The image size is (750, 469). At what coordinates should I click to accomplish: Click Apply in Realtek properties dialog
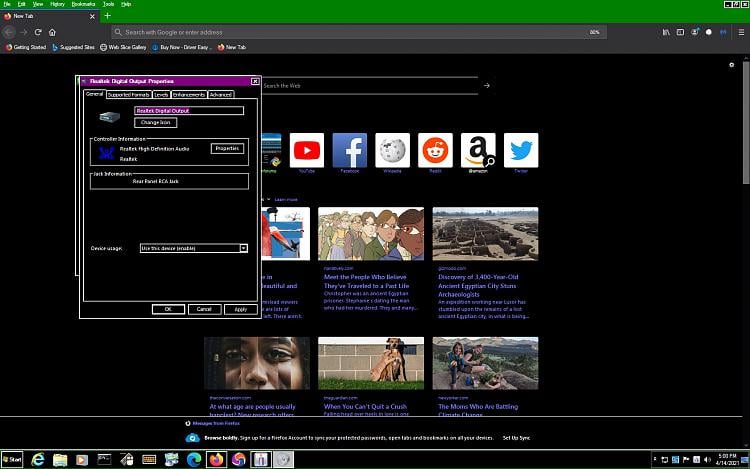[241, 309]
